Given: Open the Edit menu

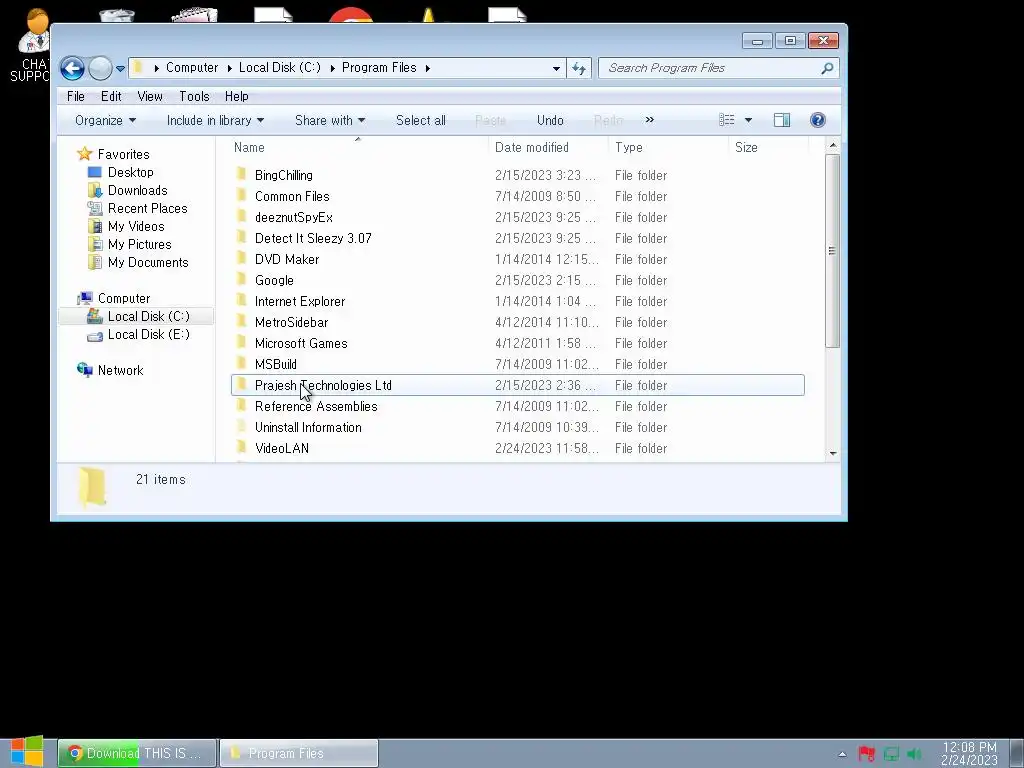Looking at the screenshot, I should pos(111,96).
